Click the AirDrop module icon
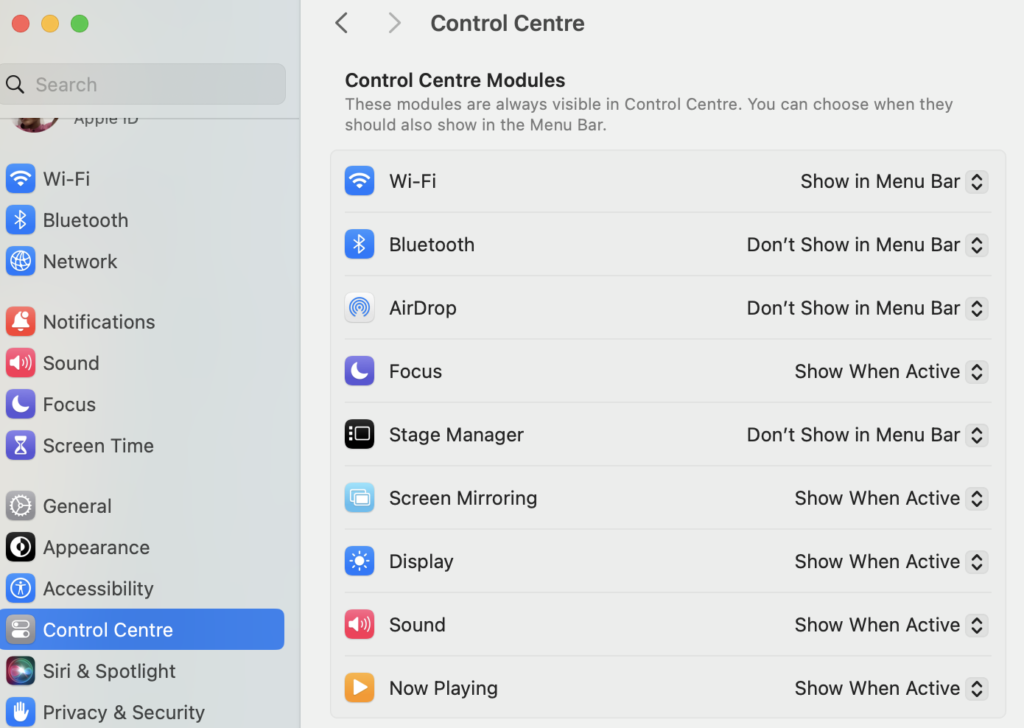This screenshot has height=728, width=1024. (359, 308)
